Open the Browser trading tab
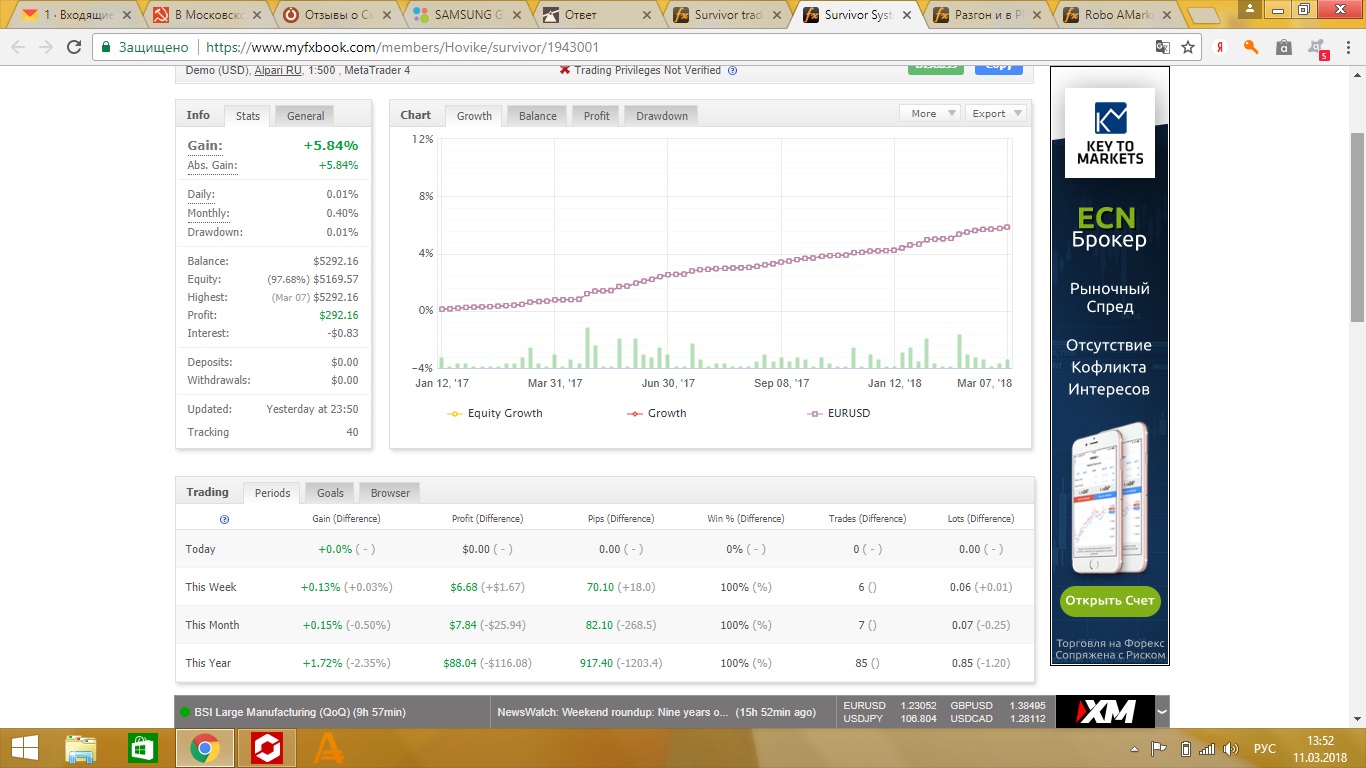 pyautogui.click(x=390, y=493)
